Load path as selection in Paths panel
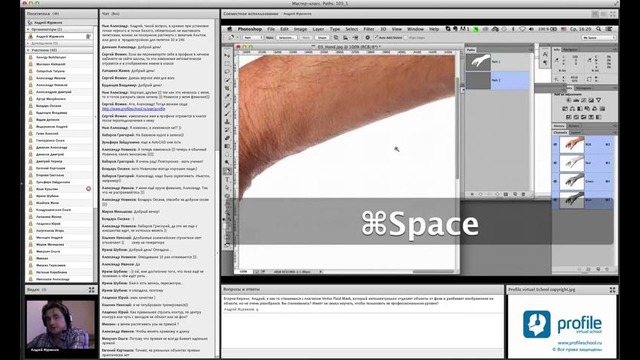This screenshot has width=640, height=360. coord(489,194)
